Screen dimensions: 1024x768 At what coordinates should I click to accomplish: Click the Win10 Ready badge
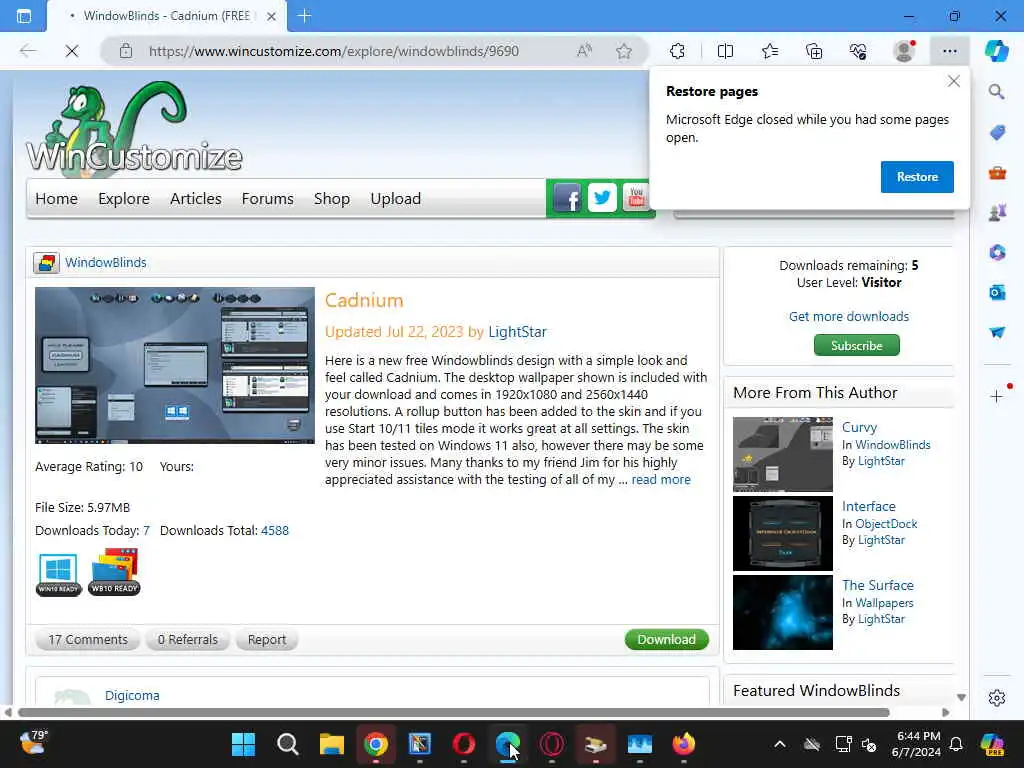[58, 573]
